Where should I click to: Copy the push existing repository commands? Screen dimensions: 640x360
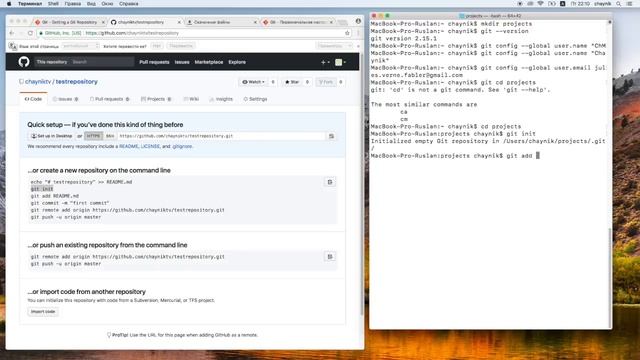click(330, 257)
